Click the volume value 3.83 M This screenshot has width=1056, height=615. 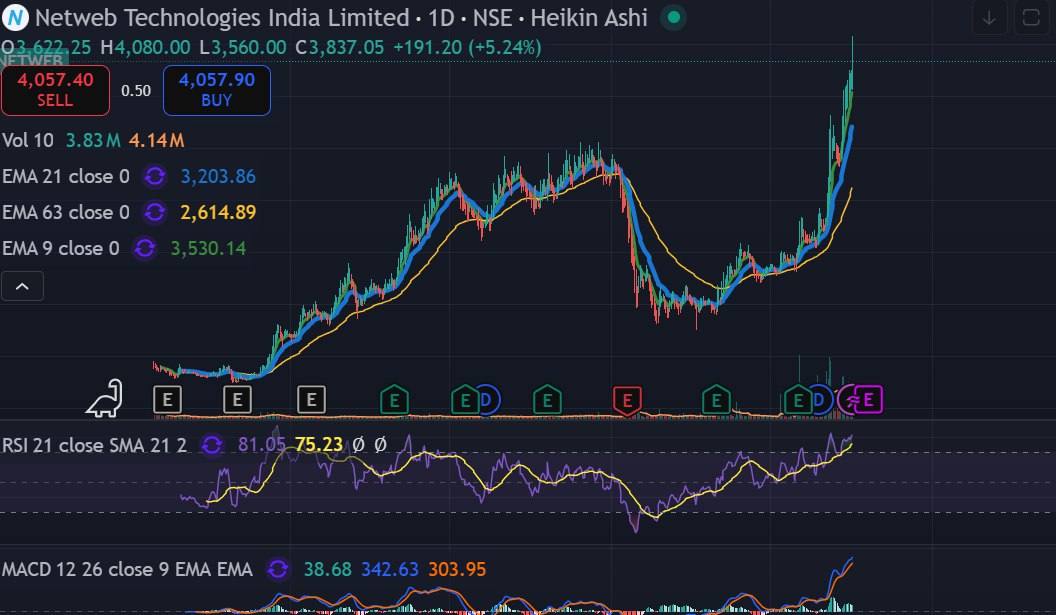tap(93, 140)
